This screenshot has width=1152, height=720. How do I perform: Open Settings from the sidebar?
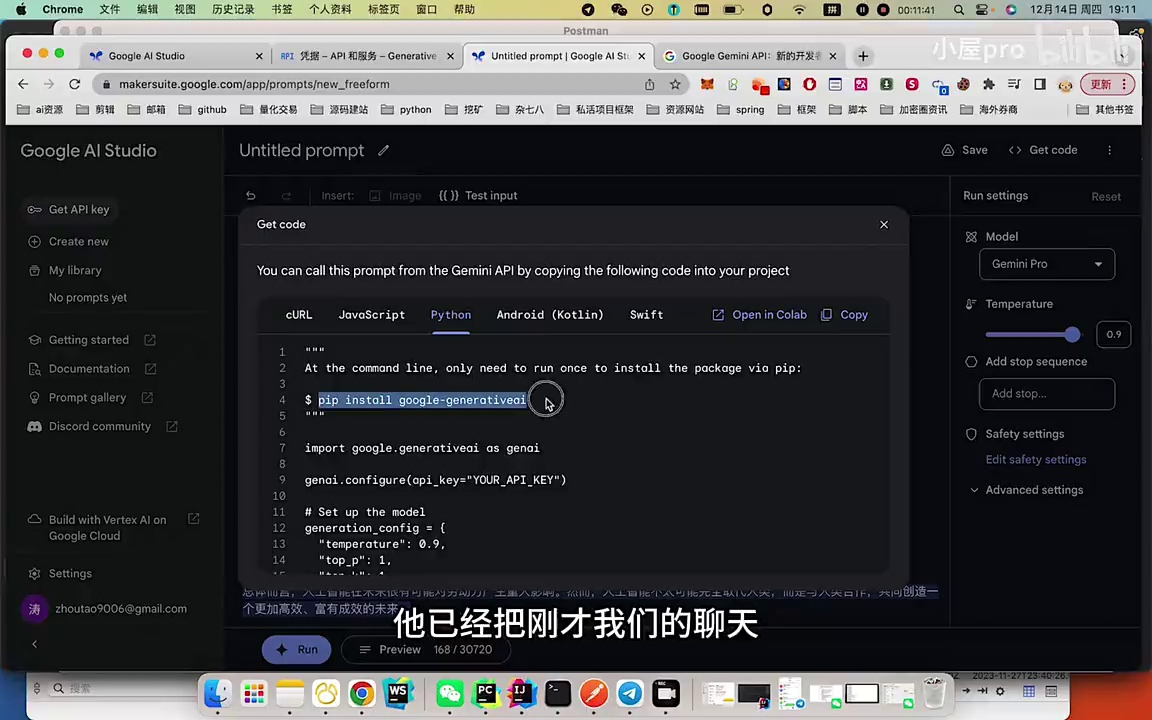pyautogui.click(x=70, y=573)
